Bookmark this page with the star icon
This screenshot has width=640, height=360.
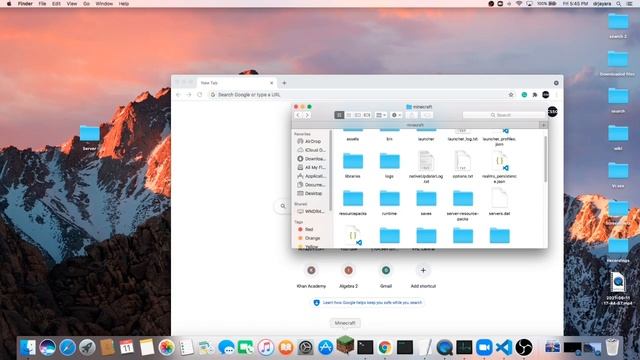(511, 95)
